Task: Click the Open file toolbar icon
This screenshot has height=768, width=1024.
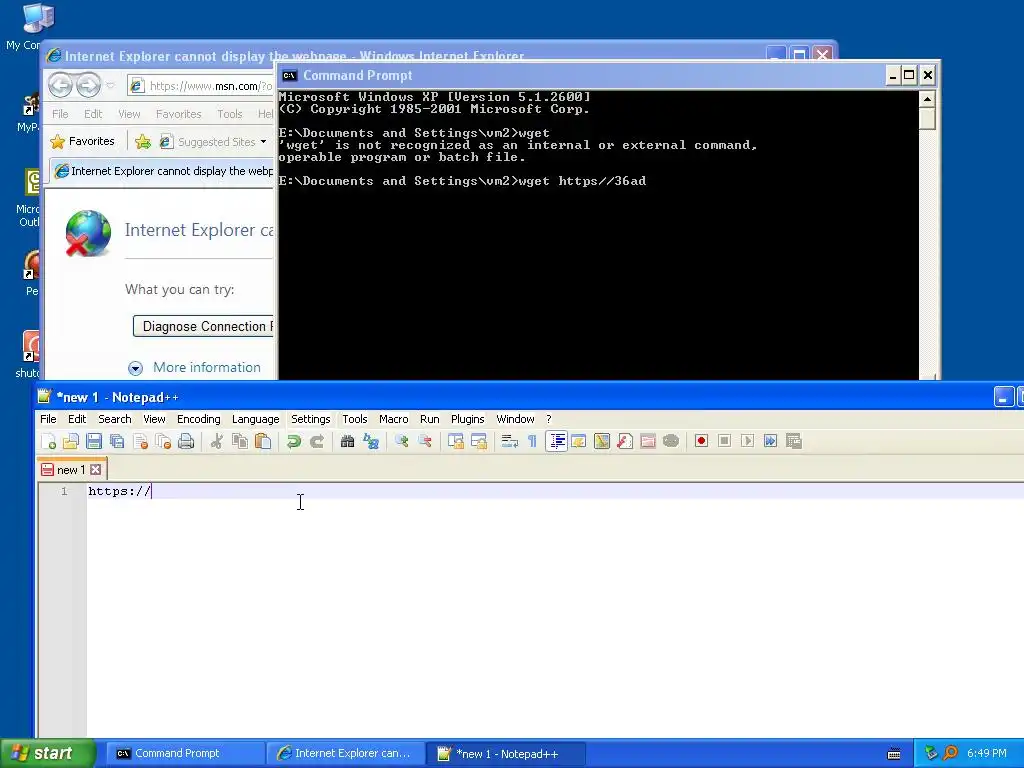Action: [71, 441]
